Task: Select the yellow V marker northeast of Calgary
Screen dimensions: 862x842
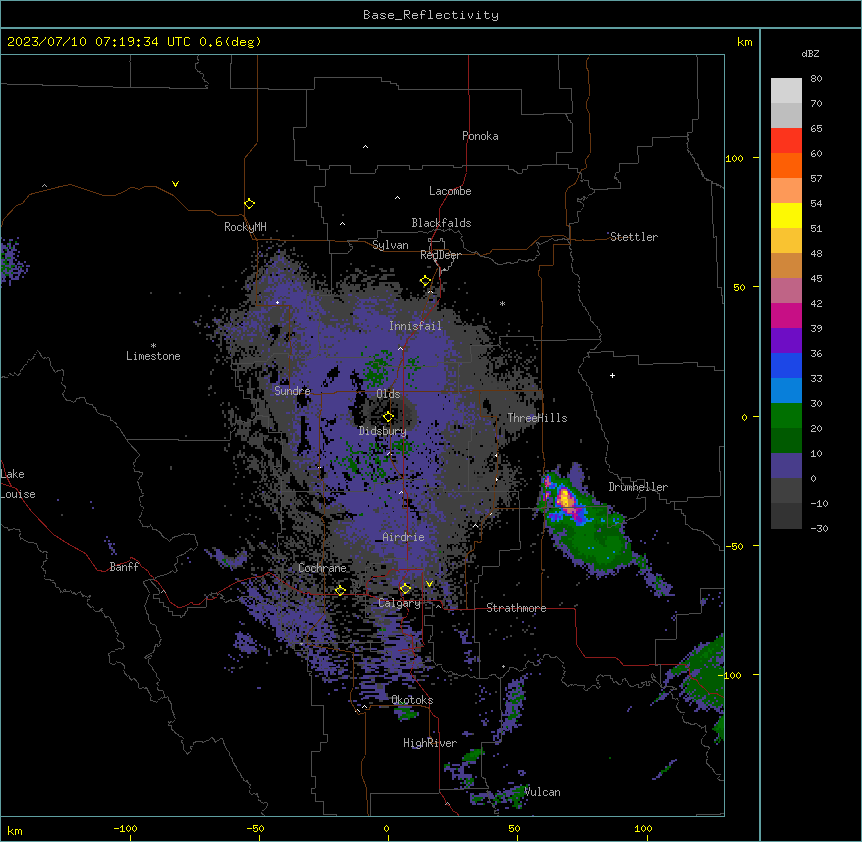Action: 429,584
